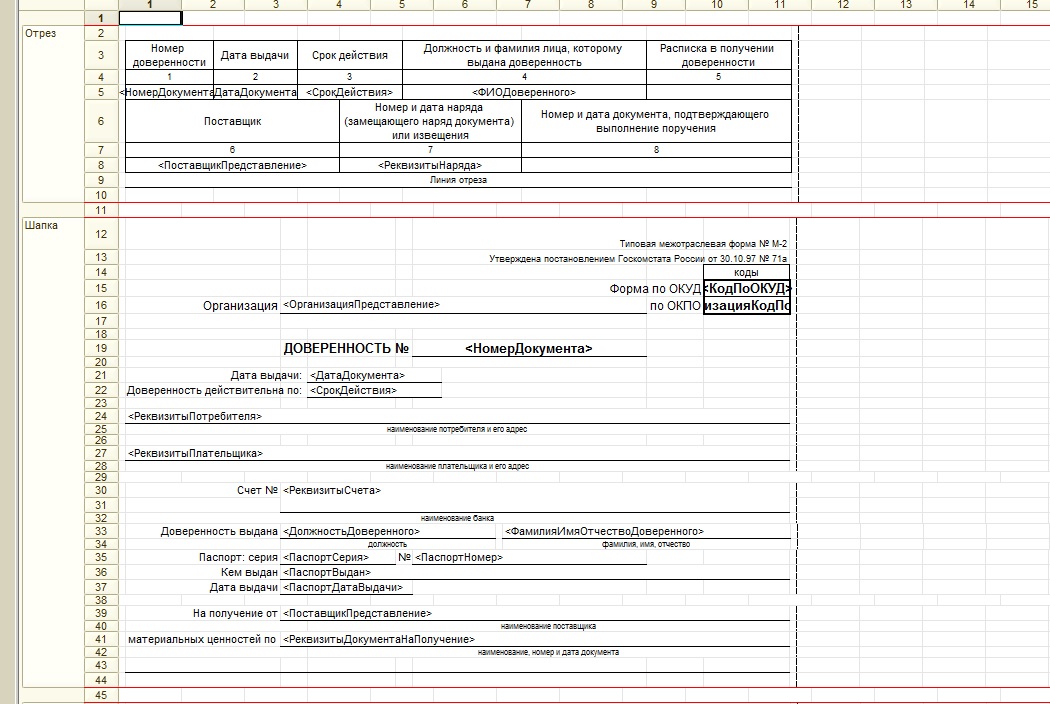
Task: Select the 'Организация' label
Action: 240,305
